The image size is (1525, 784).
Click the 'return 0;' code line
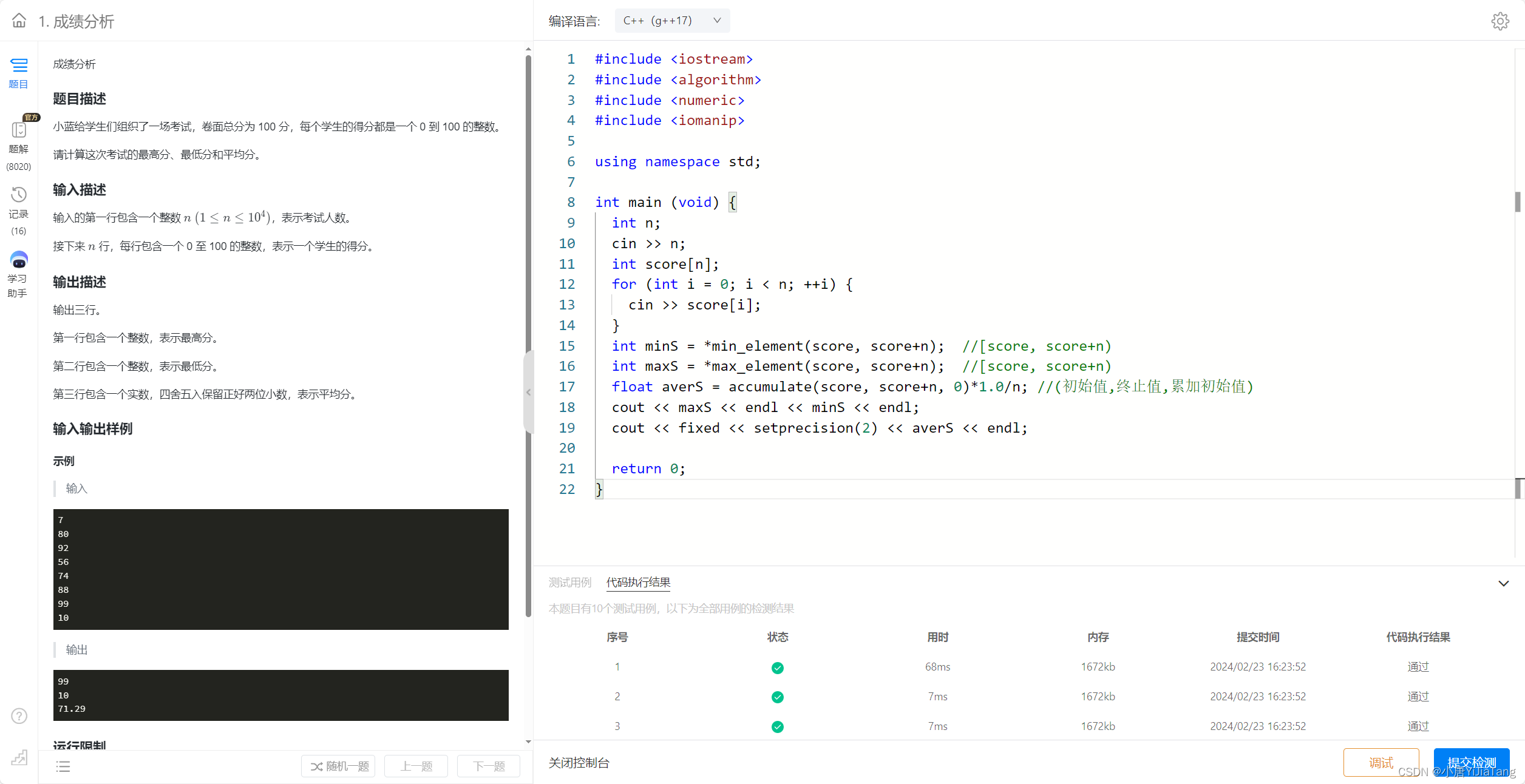point(648,468)
